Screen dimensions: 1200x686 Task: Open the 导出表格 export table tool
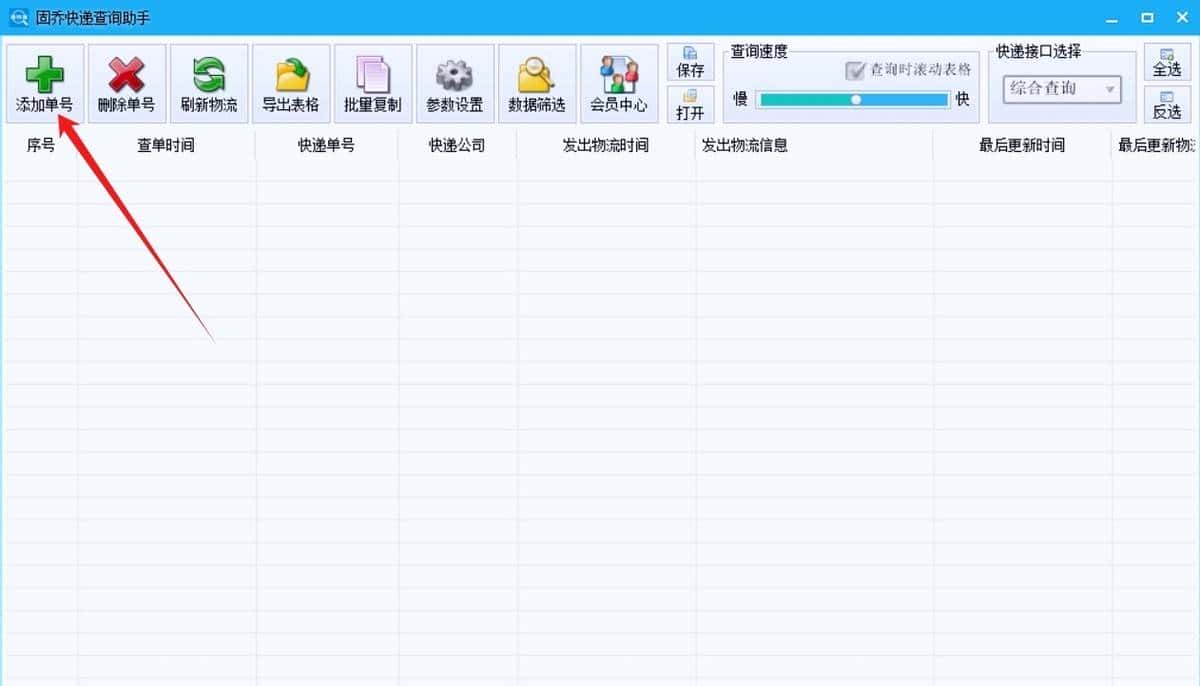coord(291,83)
